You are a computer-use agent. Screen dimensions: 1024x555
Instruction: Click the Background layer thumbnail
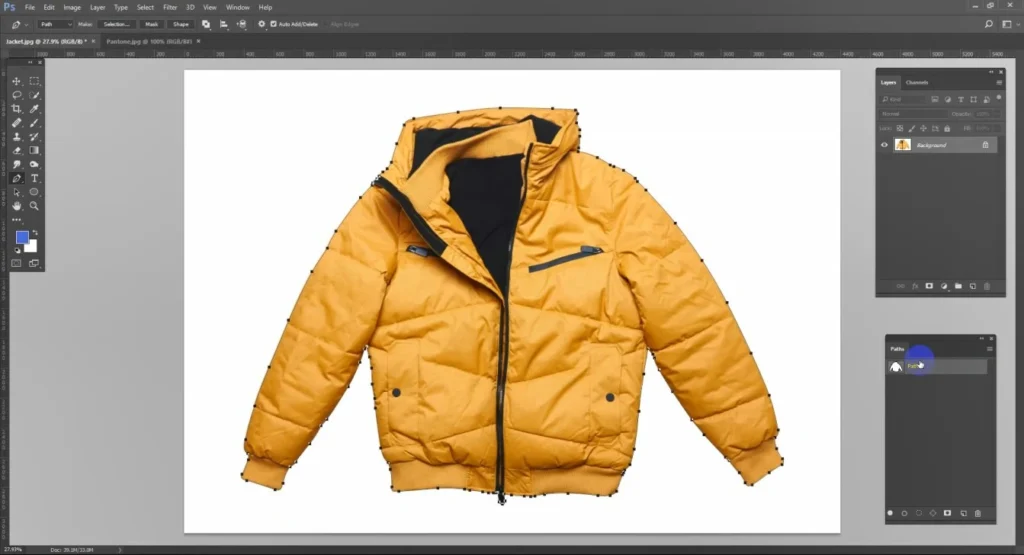[x=903, y=145]
